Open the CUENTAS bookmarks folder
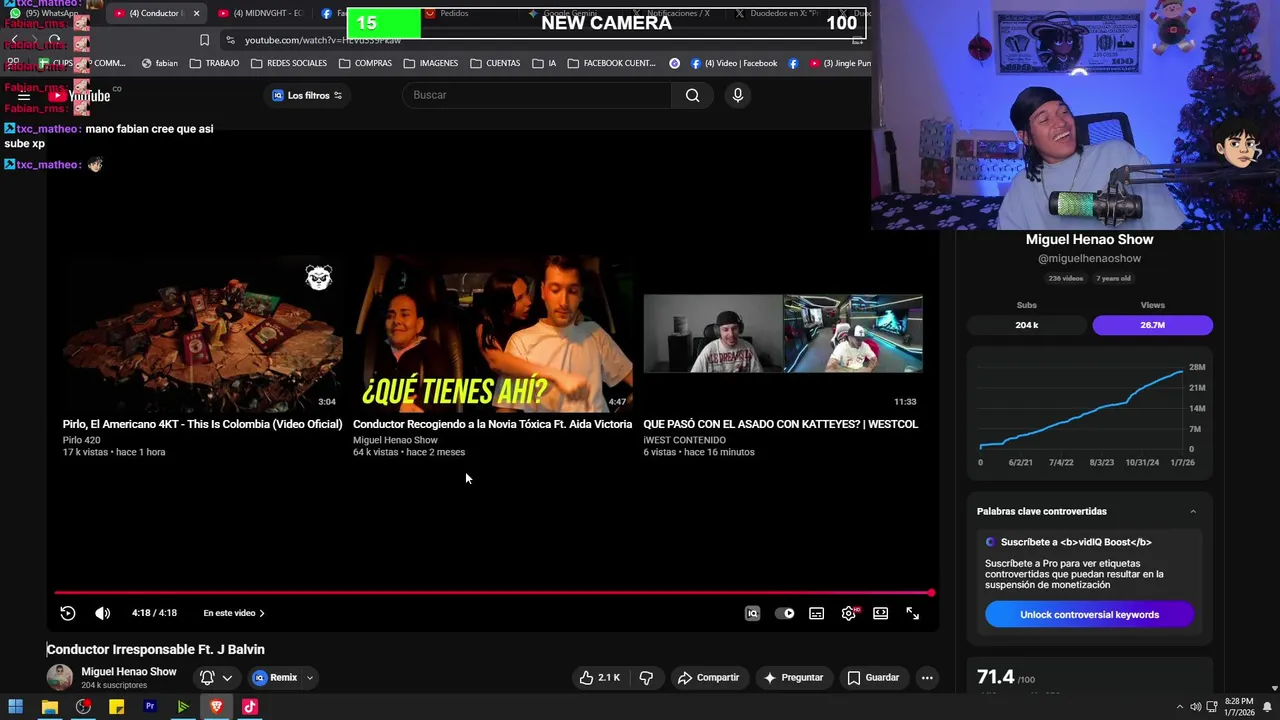1280x720 pixels. tap(494, 63)
